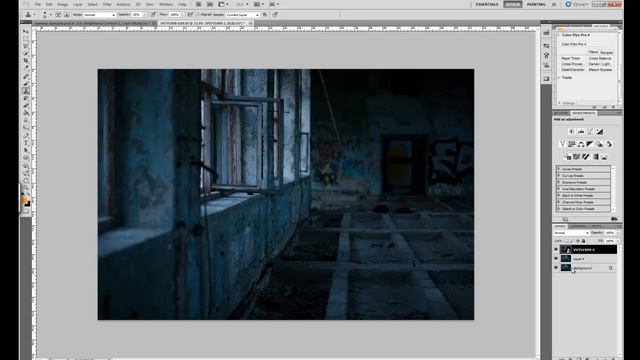The height and width of the screenshot is (360, 640).
Task: Open Recipes in Color Efex Pro panel
Action: pyautogui.click(x=607, y=52)
